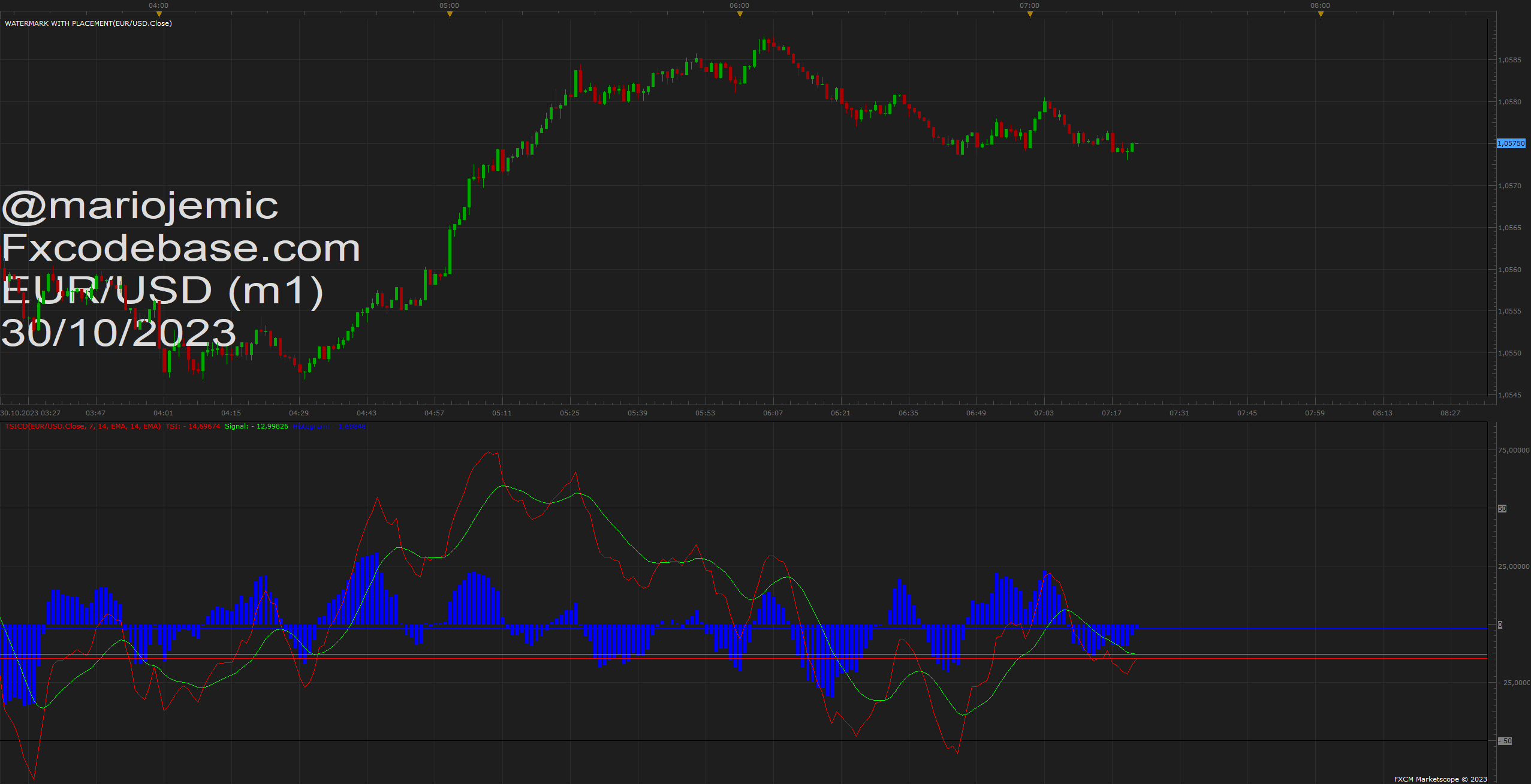Image resolution: width=1531 pixels, height=784 pixels.
Task: Click the 04:15 time axis label
Action: click(x=231, y=413)
